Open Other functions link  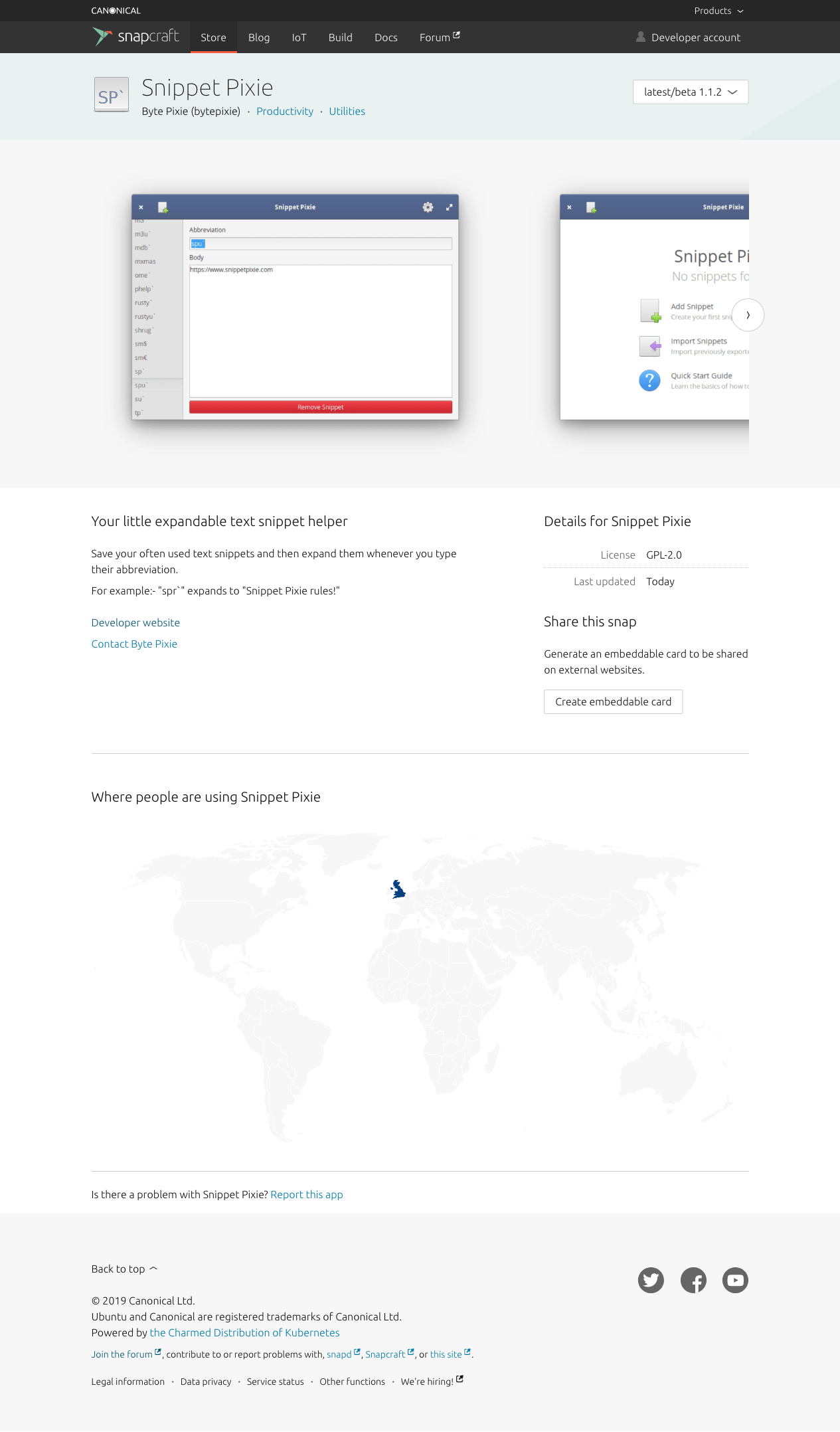pyautogui.click(x=352, y=1382)
